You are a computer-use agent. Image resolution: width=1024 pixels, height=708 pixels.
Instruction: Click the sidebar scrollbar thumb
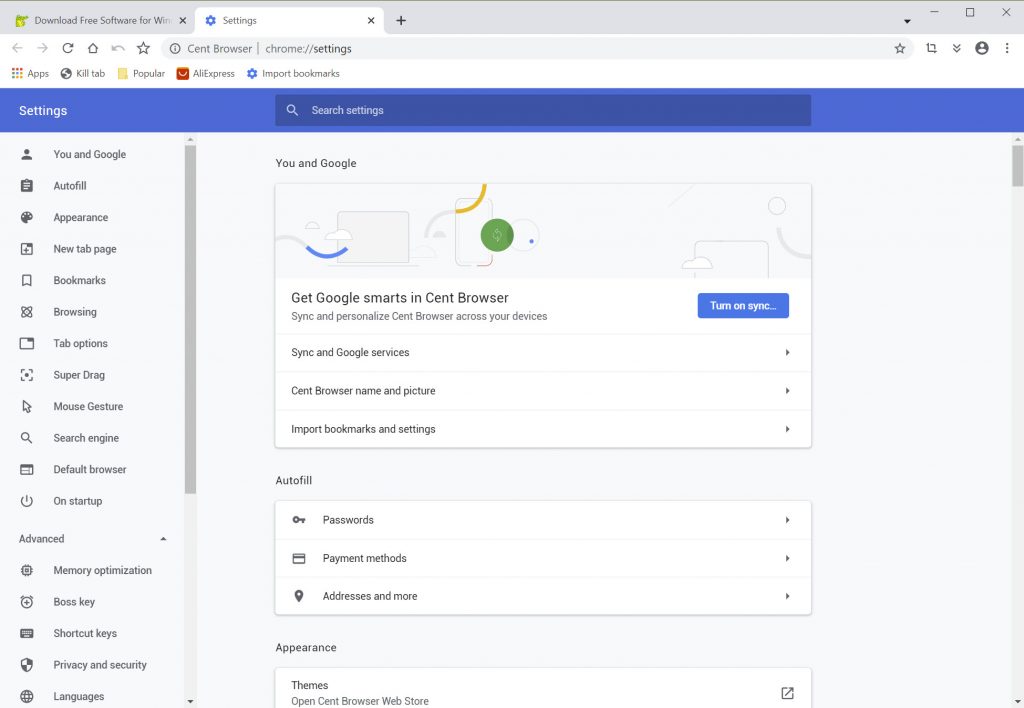click(x=190, y=319)
